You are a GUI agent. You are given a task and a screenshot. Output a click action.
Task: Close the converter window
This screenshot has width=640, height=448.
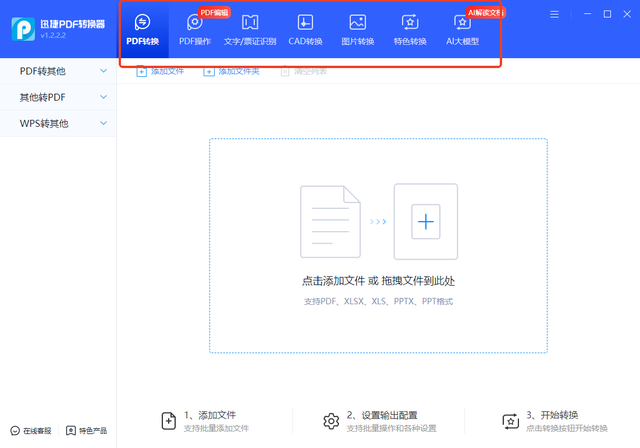[627, 14]
